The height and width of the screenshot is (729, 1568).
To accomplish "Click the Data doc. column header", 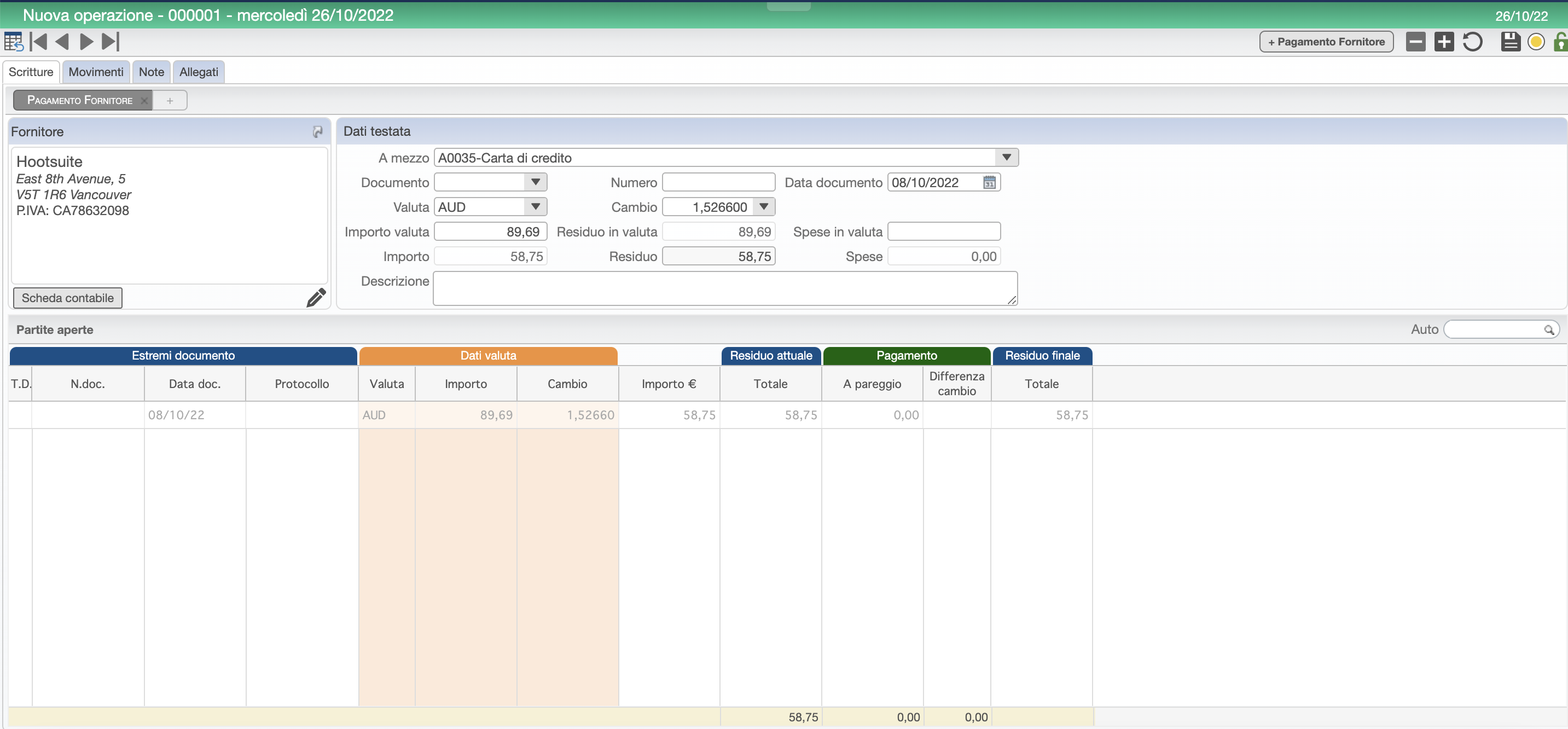I will tap(195, 384).
